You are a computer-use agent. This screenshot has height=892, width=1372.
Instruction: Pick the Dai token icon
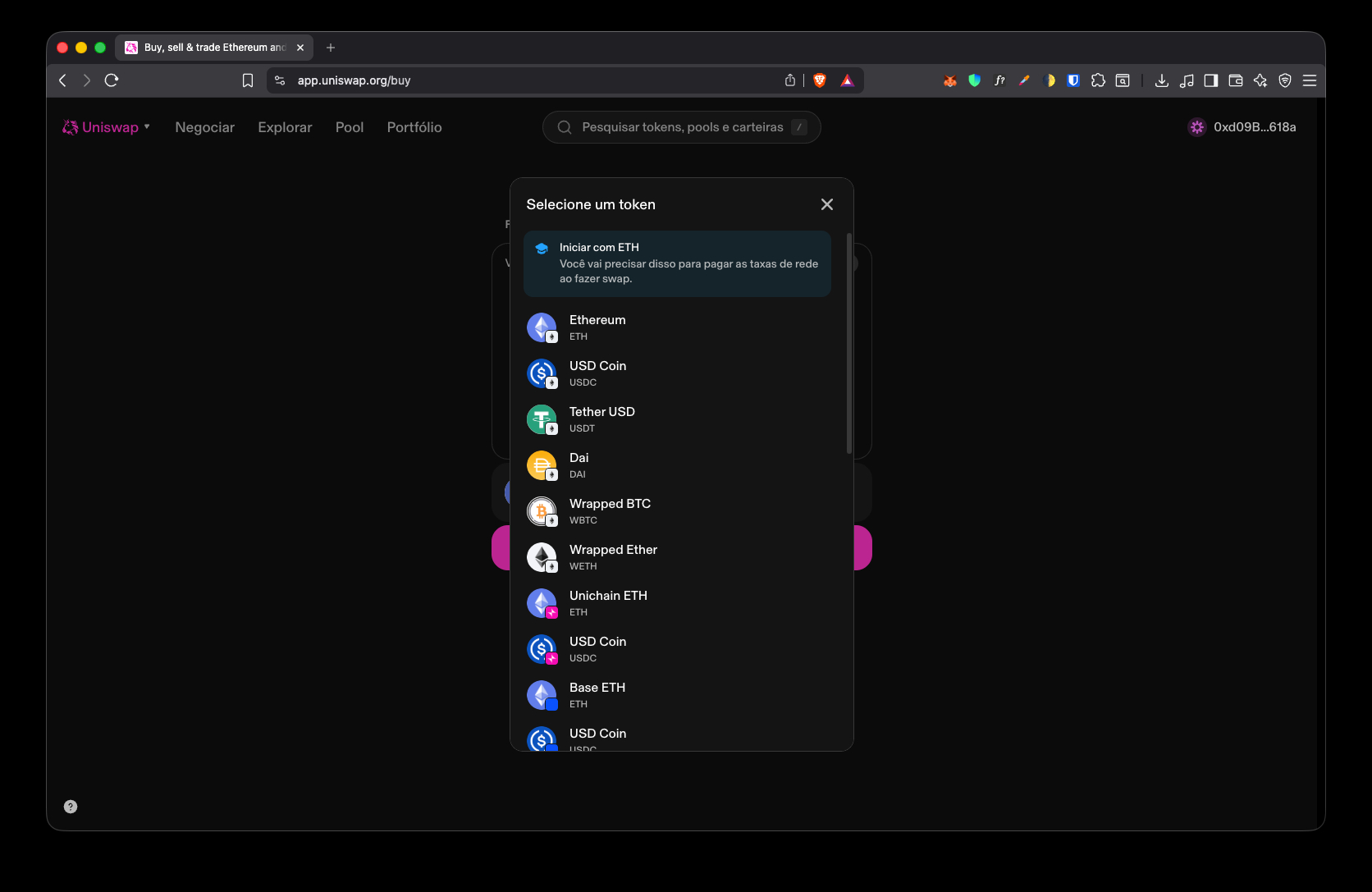pos(542,465)
